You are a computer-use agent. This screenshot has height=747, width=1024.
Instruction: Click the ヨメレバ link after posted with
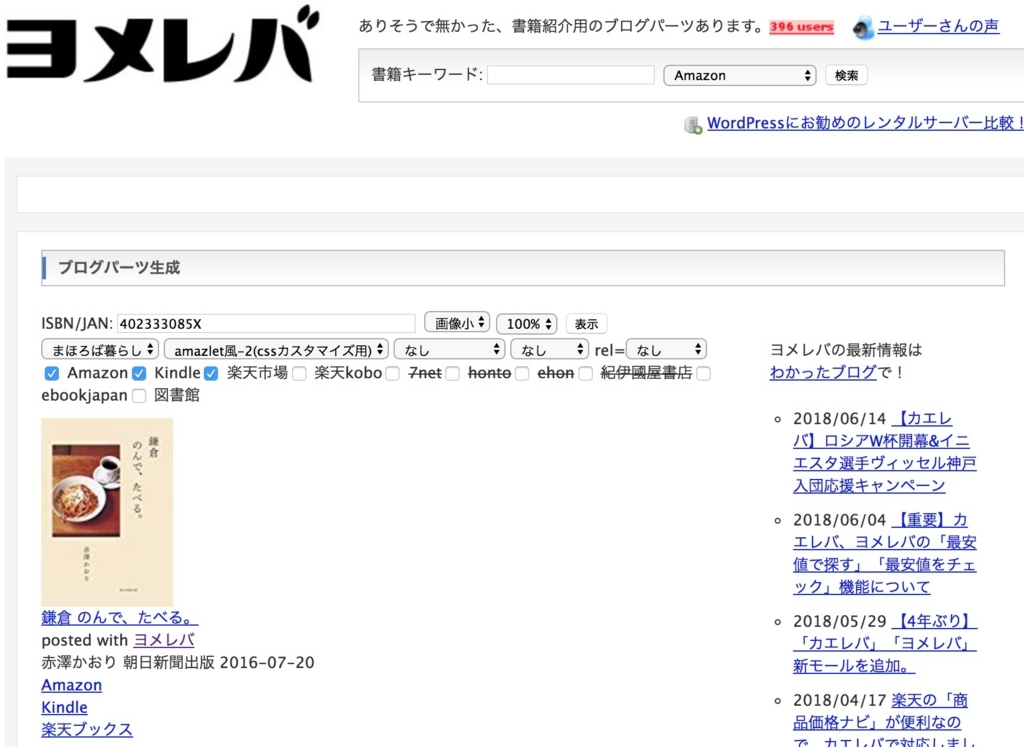tap(164, 640)
